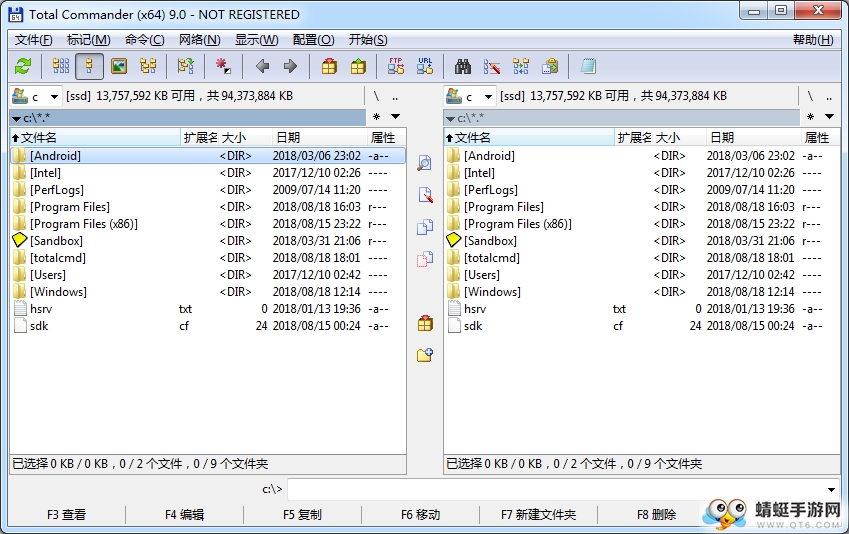Click the multi-rename tool toolbar icon
This screenshot has width=849, height=534.
pos(492,67)
